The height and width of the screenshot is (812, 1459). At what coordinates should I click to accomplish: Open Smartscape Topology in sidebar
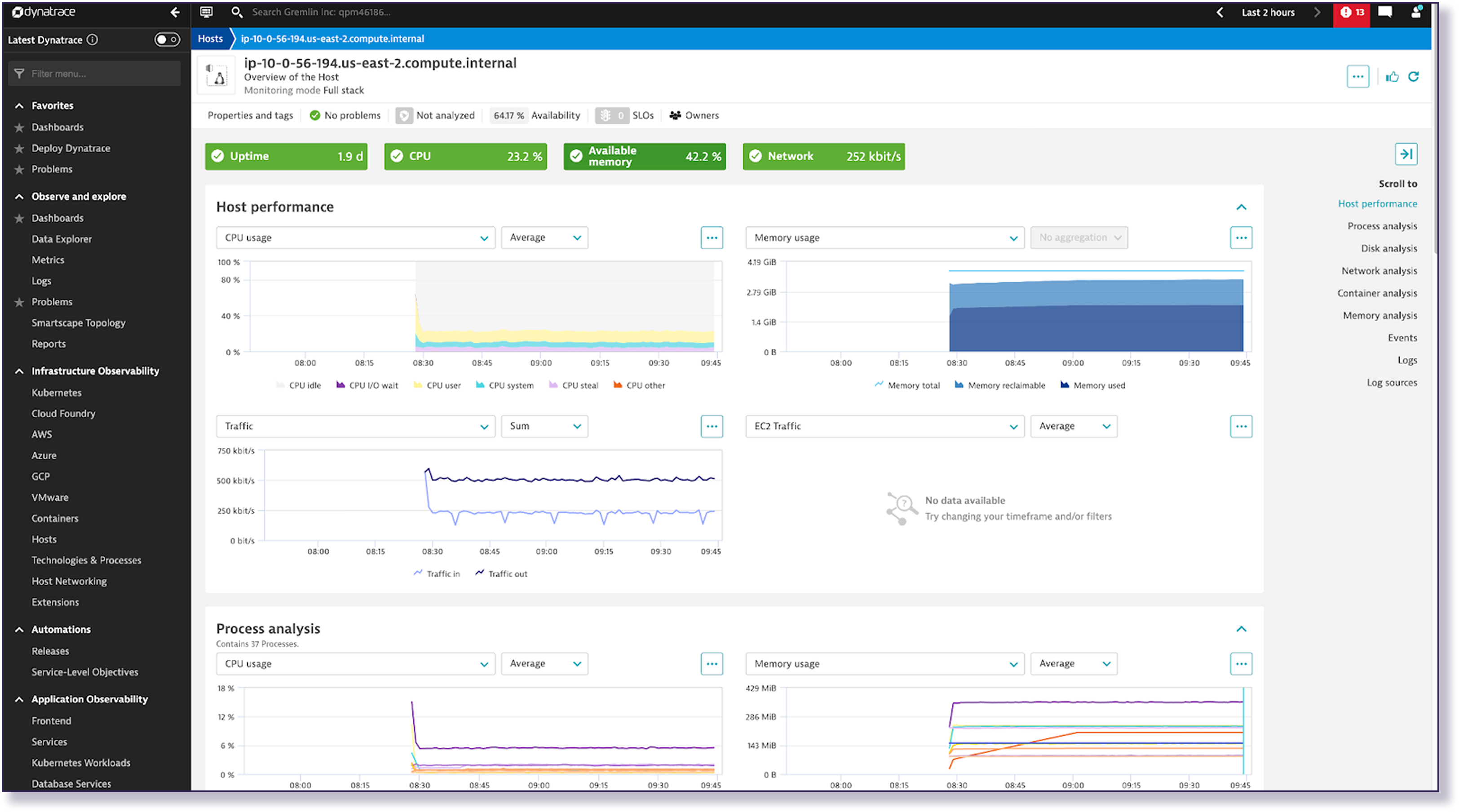(x=78, y=323)
